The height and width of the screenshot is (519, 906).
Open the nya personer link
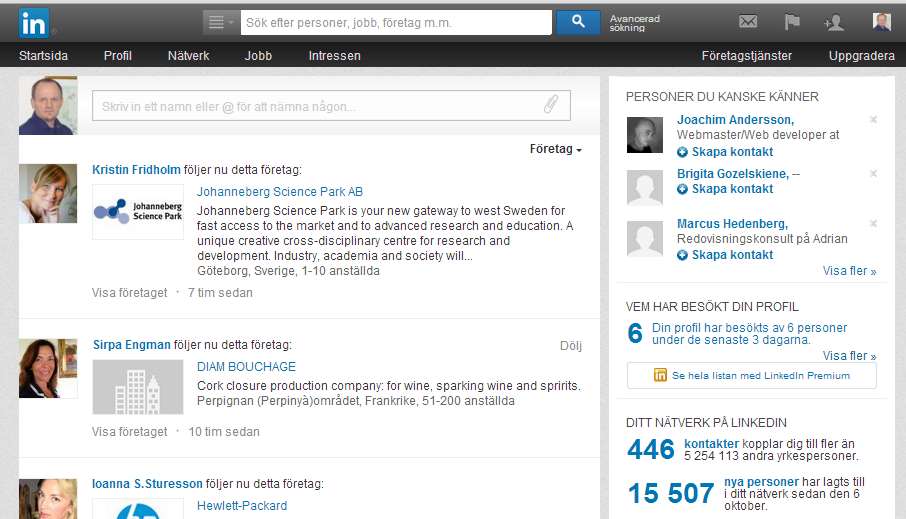pos(761,482)
